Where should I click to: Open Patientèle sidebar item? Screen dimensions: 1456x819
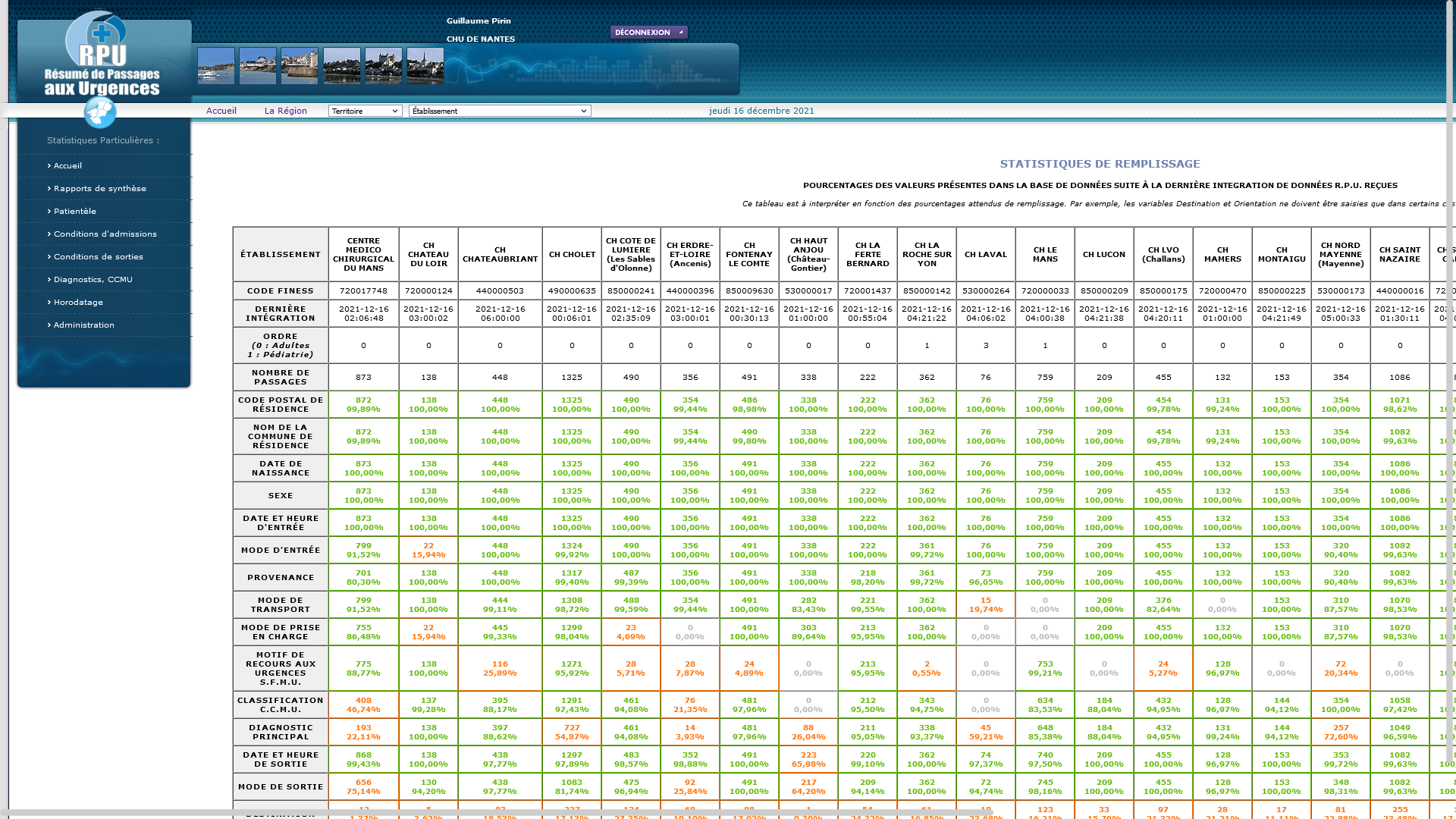click(74, 211)
